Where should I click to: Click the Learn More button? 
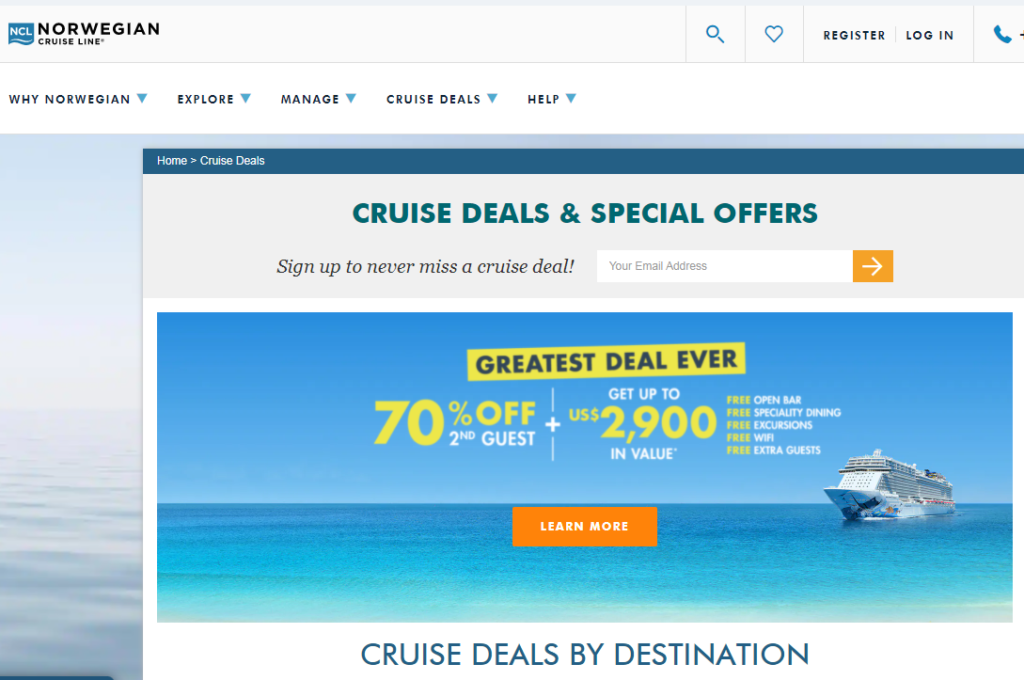pos(584,526)
